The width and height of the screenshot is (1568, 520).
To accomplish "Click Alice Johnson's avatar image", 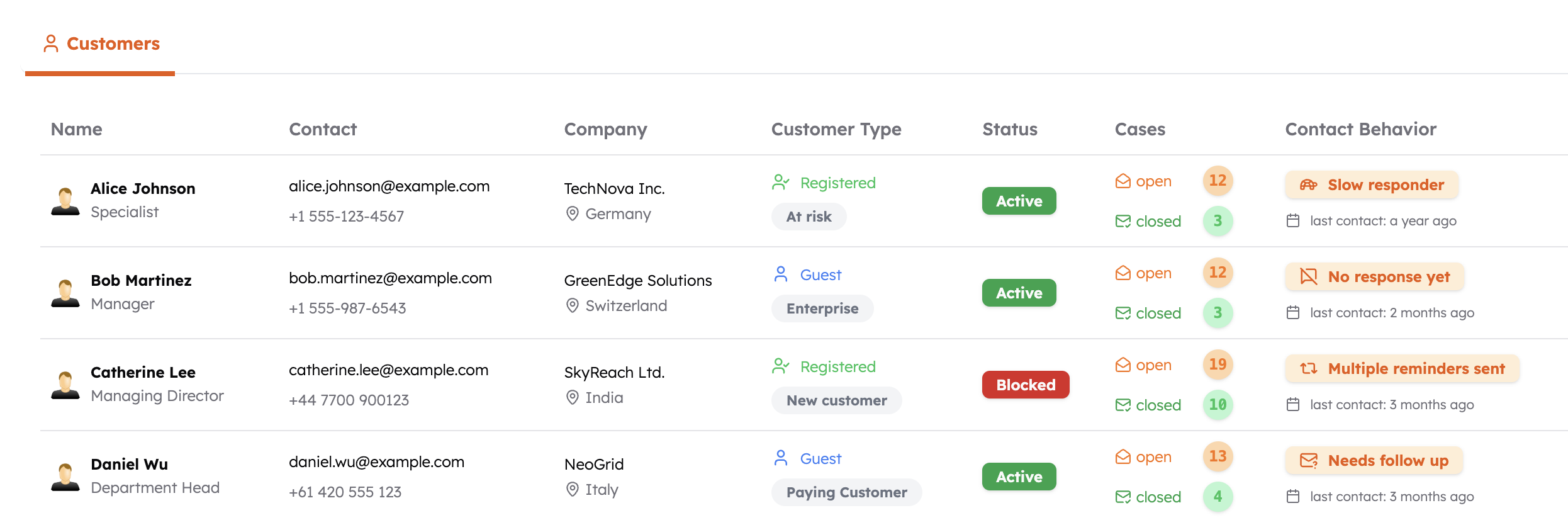I will pos(65,201).
